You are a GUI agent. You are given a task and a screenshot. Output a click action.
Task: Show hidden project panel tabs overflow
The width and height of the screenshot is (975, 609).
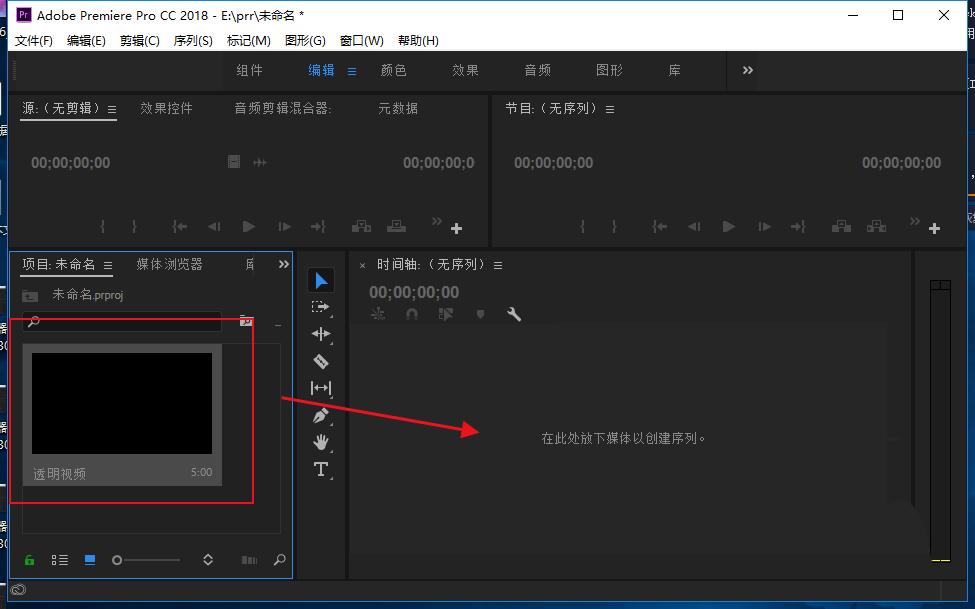click(284, 264)
